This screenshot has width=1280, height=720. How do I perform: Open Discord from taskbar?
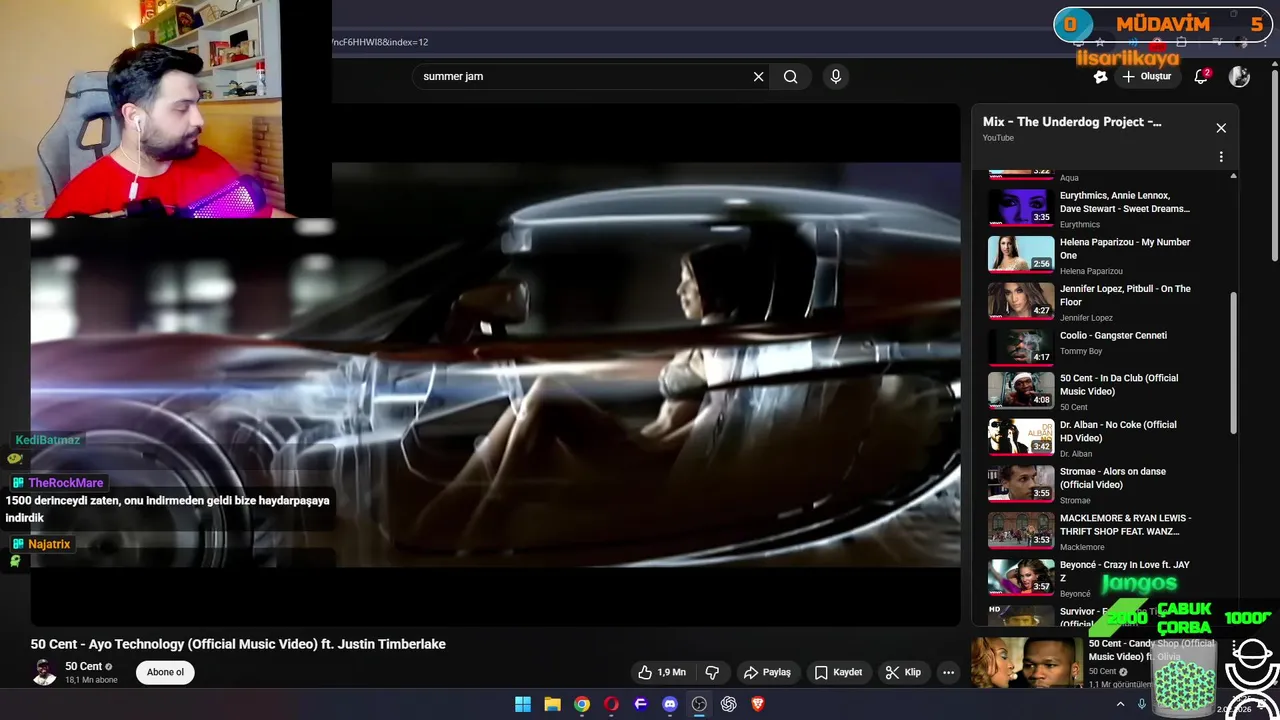670,704
